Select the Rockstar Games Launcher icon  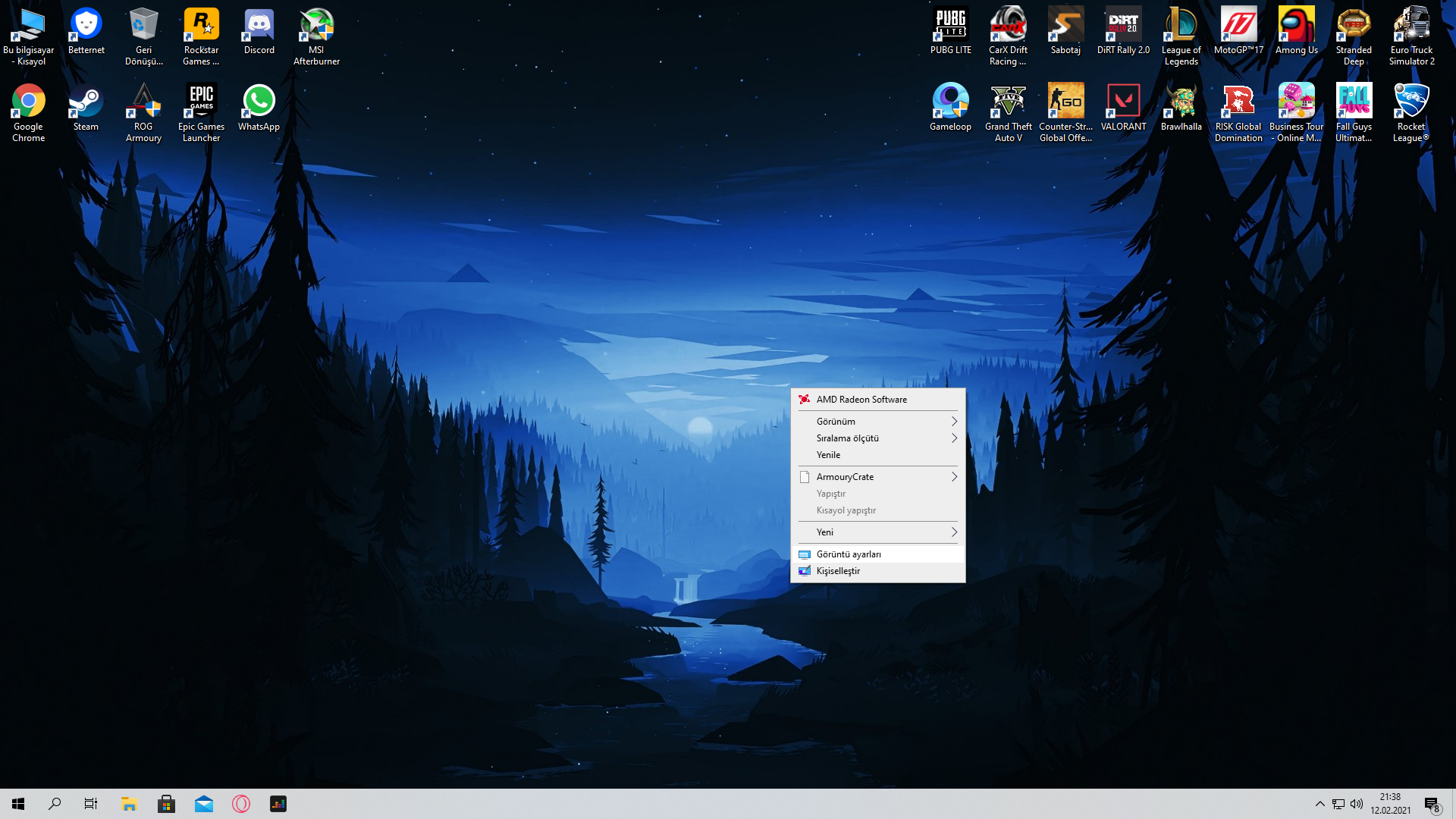tap(202, 36)
